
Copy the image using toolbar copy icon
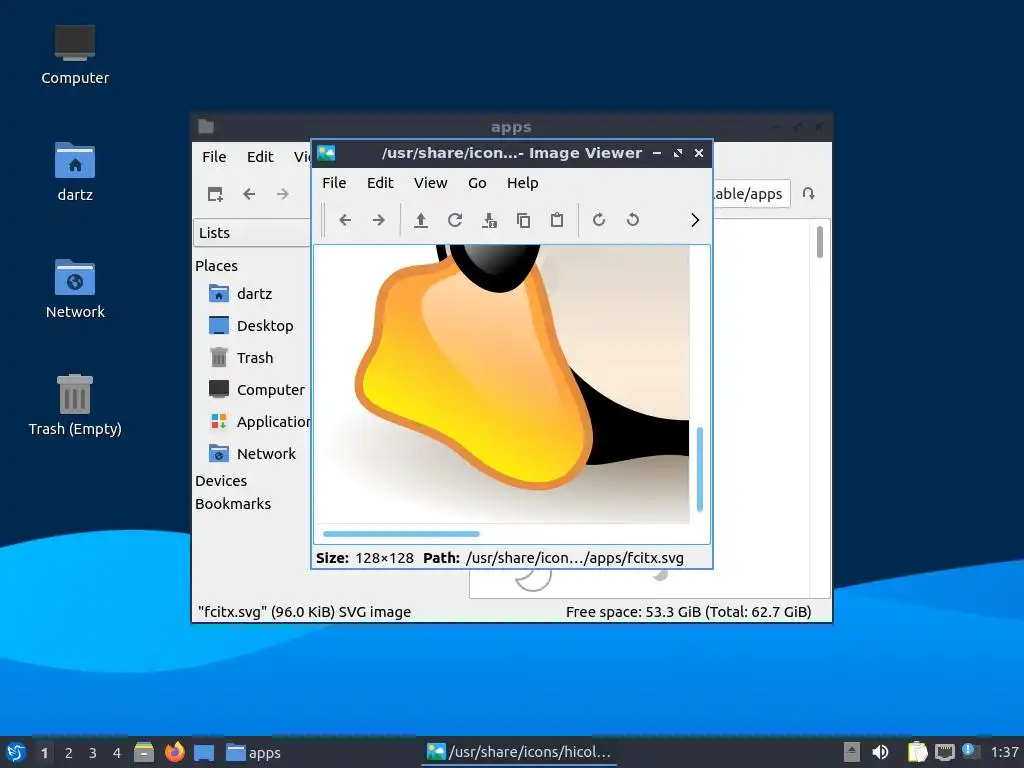(523, 220)
